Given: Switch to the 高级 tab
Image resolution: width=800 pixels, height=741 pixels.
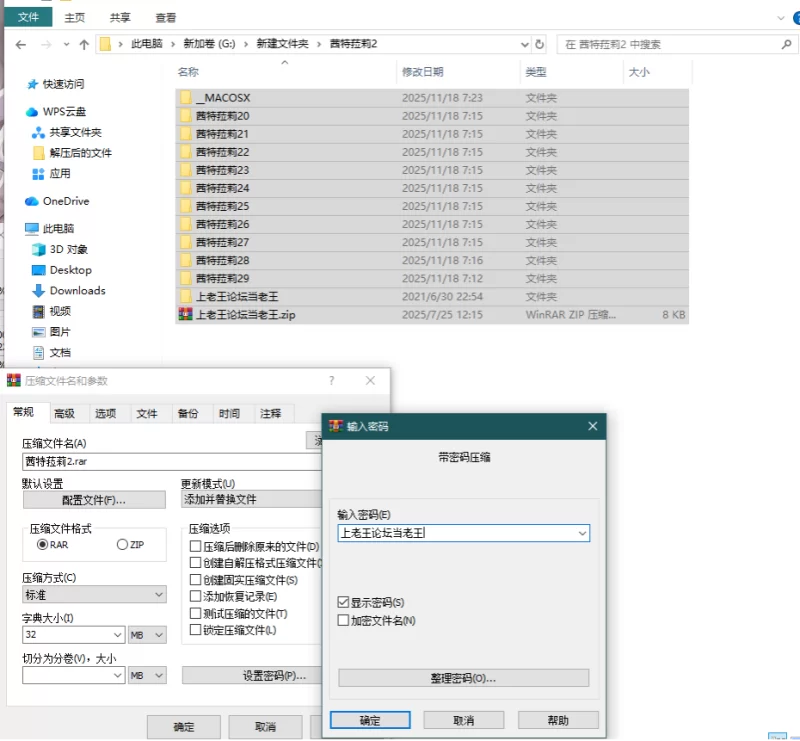Looking at the screenshot, I should coord(64,414).
